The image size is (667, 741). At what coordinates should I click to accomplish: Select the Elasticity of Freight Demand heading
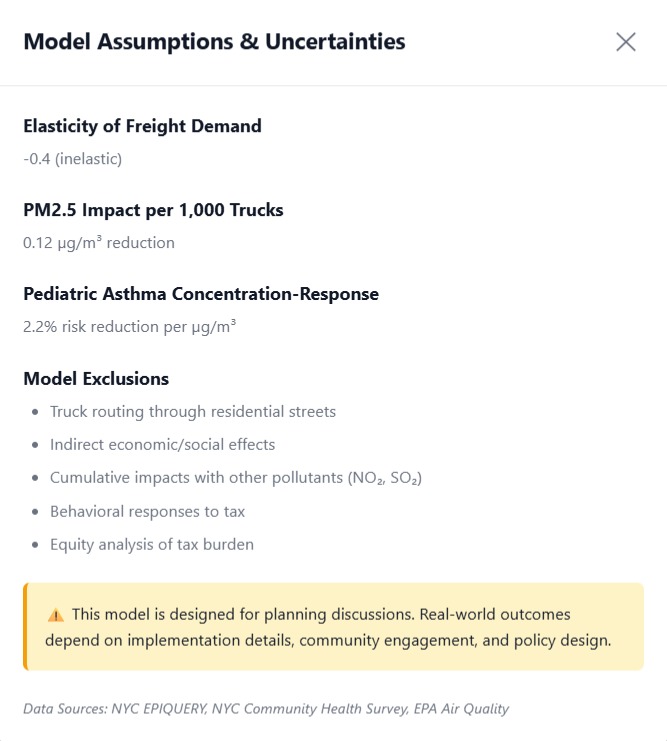[x=142, y=126]
